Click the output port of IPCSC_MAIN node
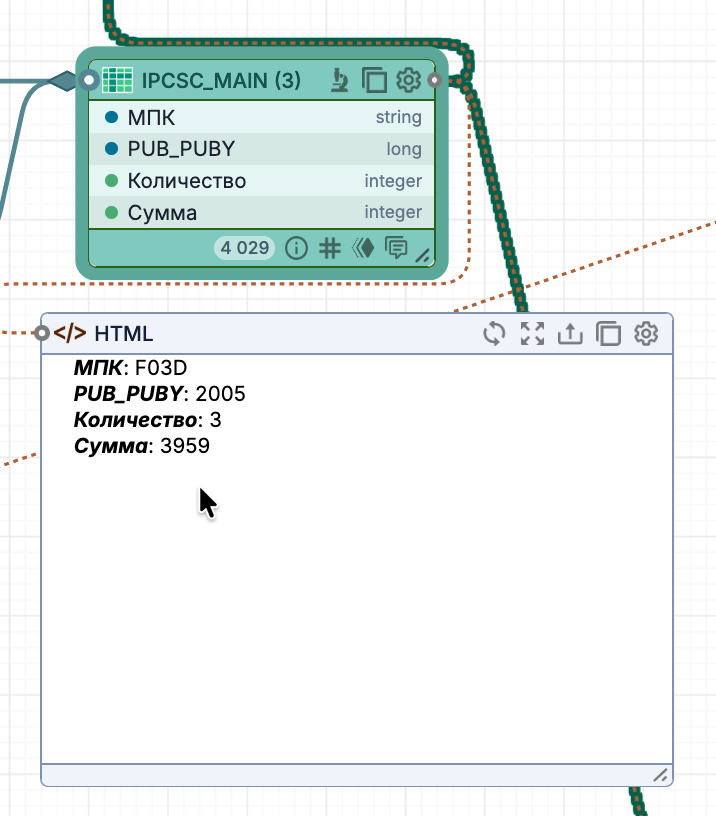Screen dimensions: 716x816 click(x=434, y=80)
